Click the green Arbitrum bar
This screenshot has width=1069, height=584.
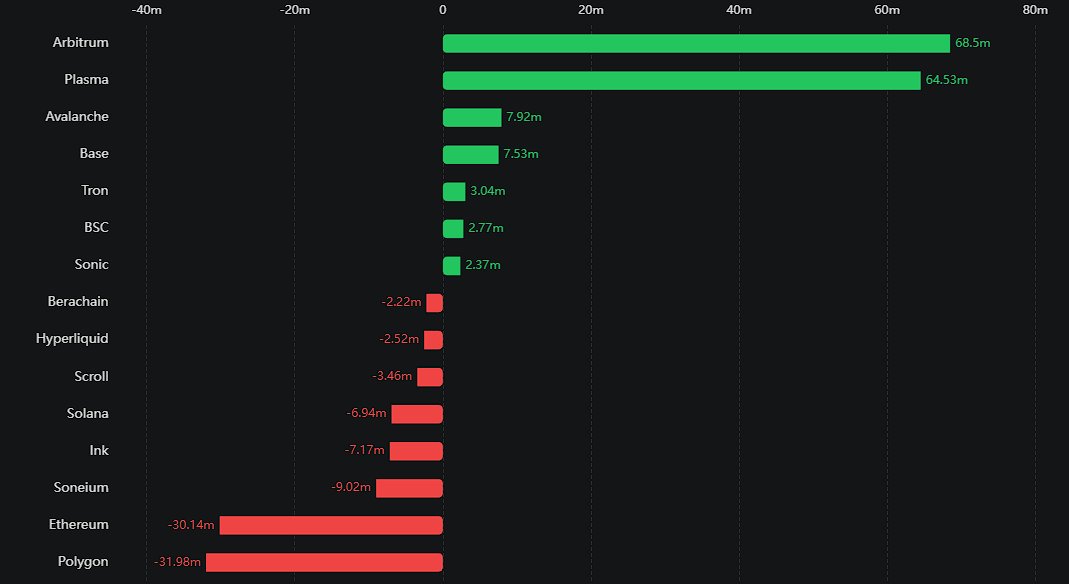pyautogui.click(x=696, y=43)
